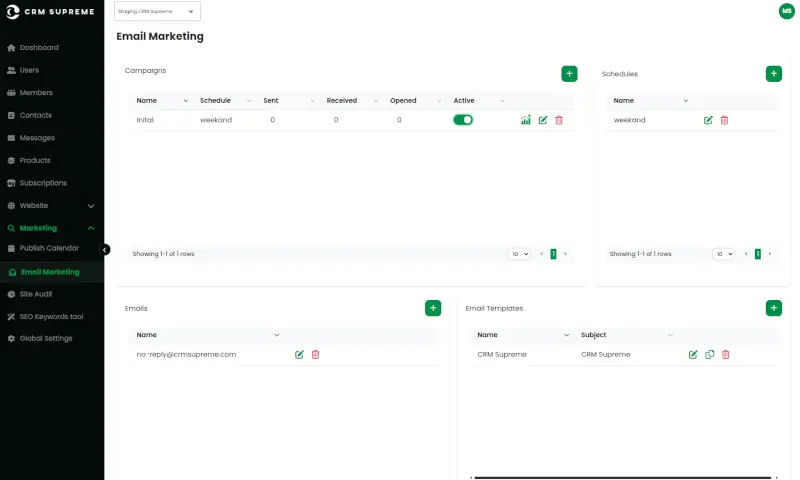Collapse the sidebar with arrow handle
The height and width of the screenshot is (480, 800).
pyautogui.click(x=105, y=249)
